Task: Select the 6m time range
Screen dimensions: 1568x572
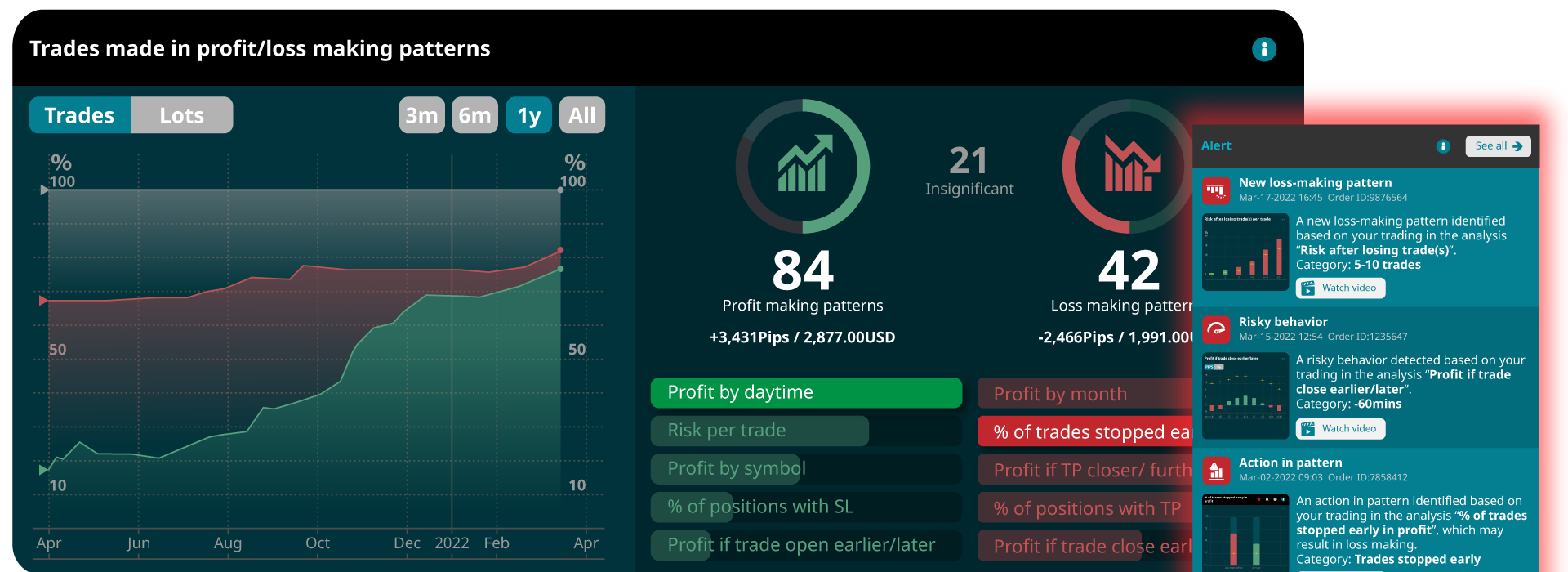Action: point(474,115)
